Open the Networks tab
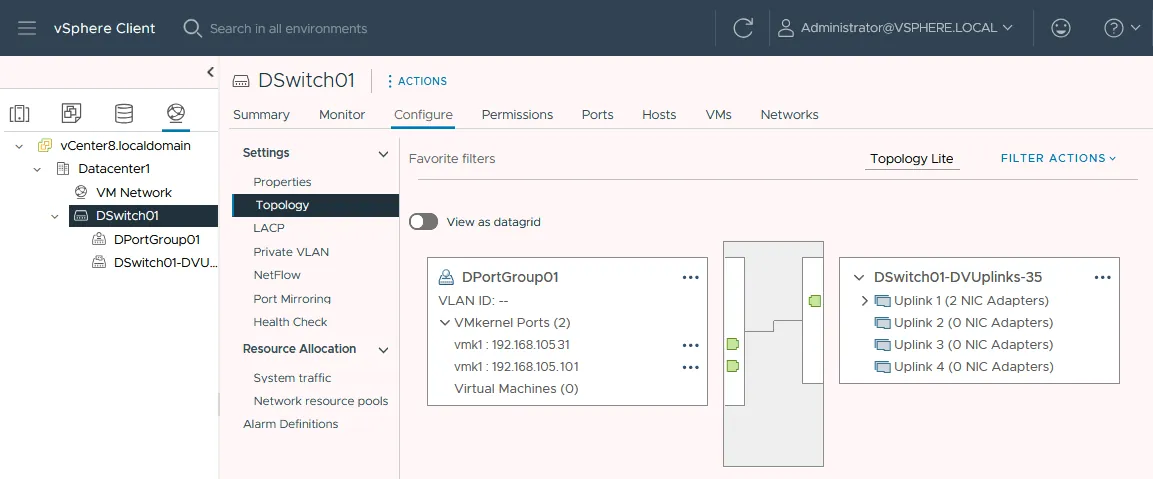The height and width of the screenshot is (479, 1153). click(789, 115)
